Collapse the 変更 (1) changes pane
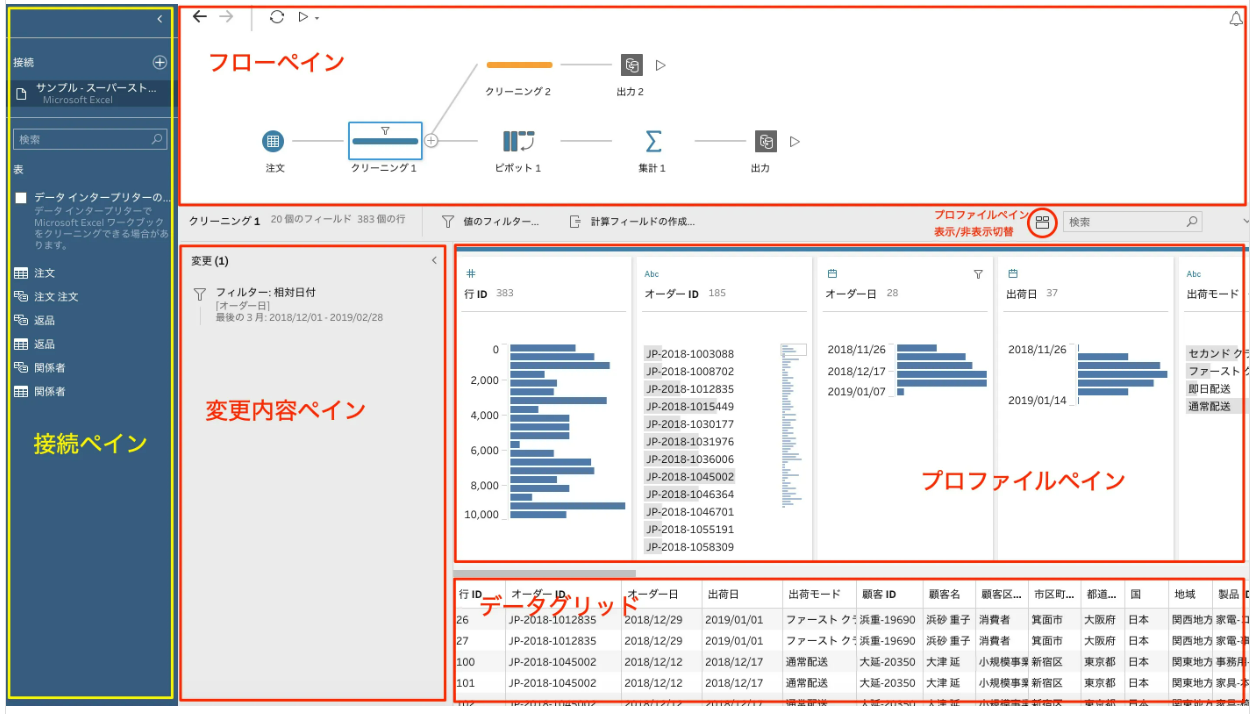1259x714 pixels. coord(434,260)
